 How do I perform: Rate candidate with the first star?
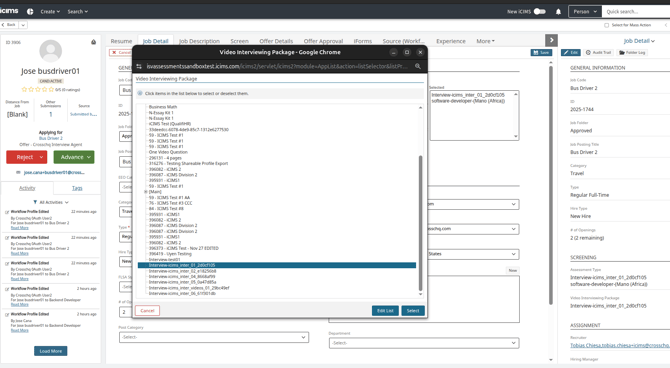[24, 89]
